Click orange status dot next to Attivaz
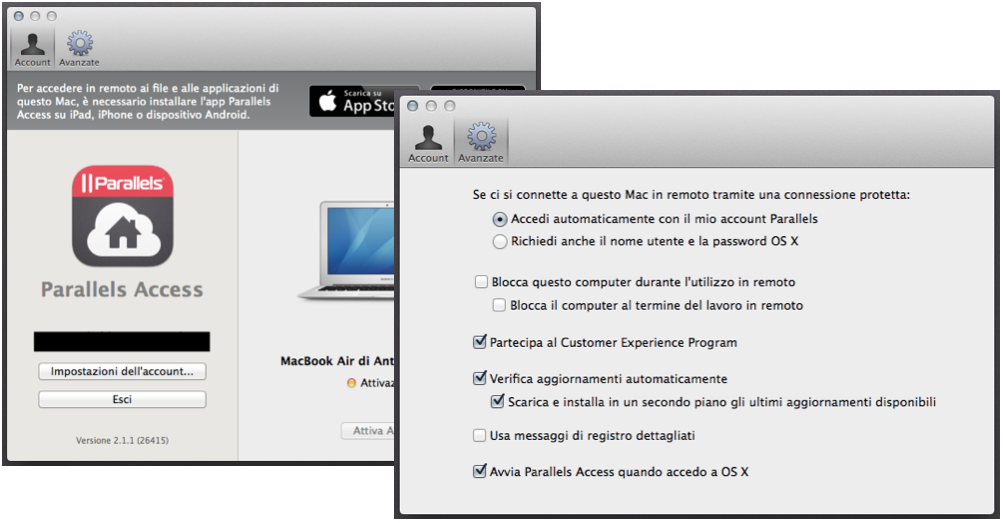 point(351,383)
